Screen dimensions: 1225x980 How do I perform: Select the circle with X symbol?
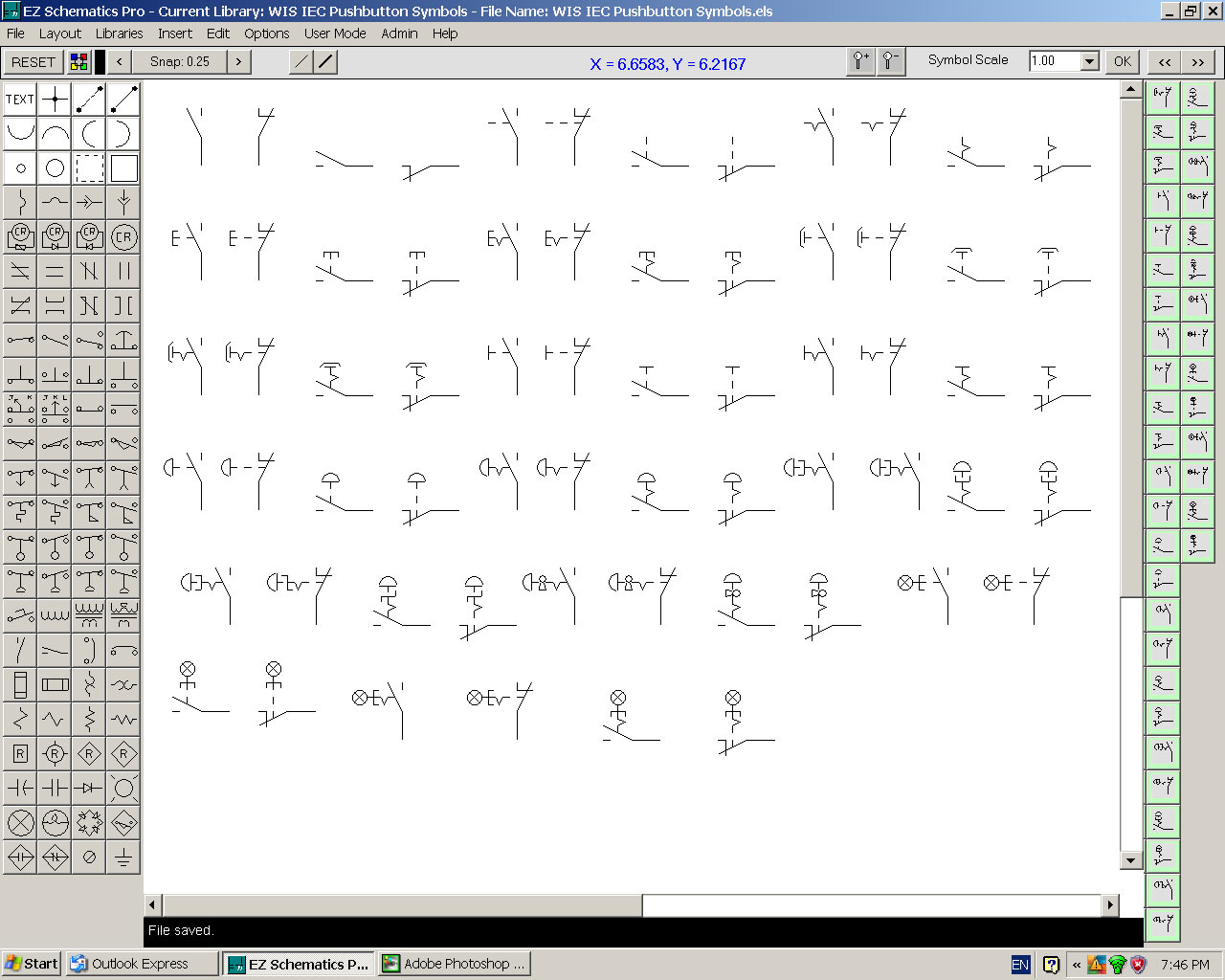tap(20, 822)
